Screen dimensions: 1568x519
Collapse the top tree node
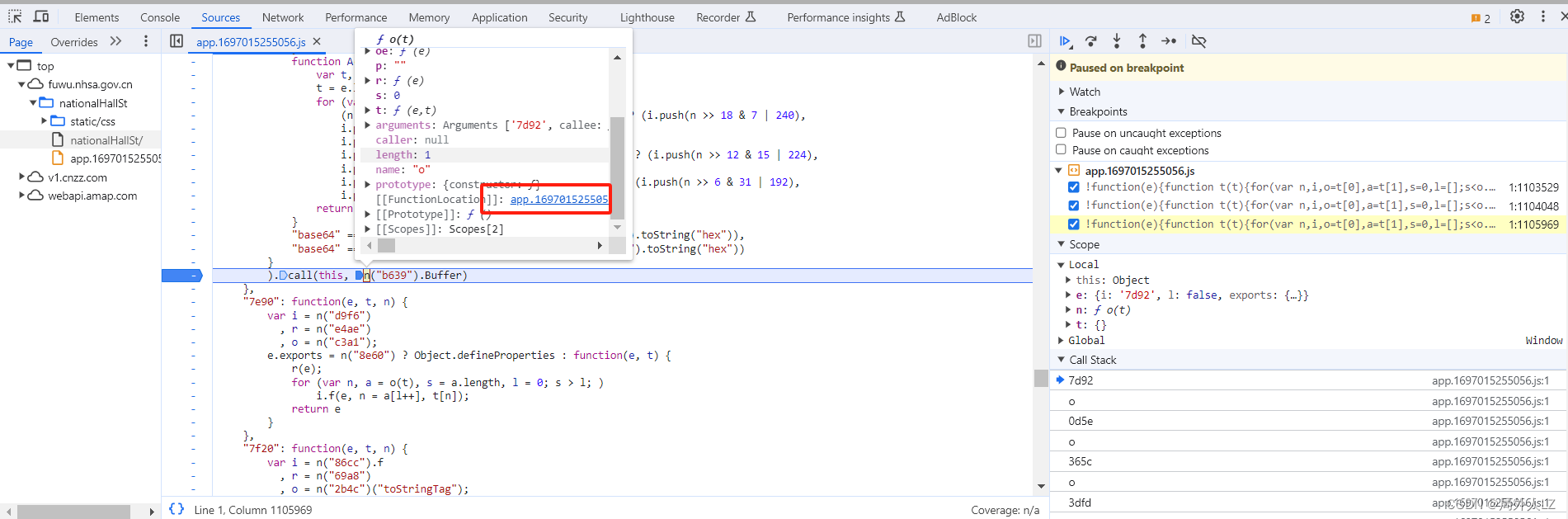(11, 66)
